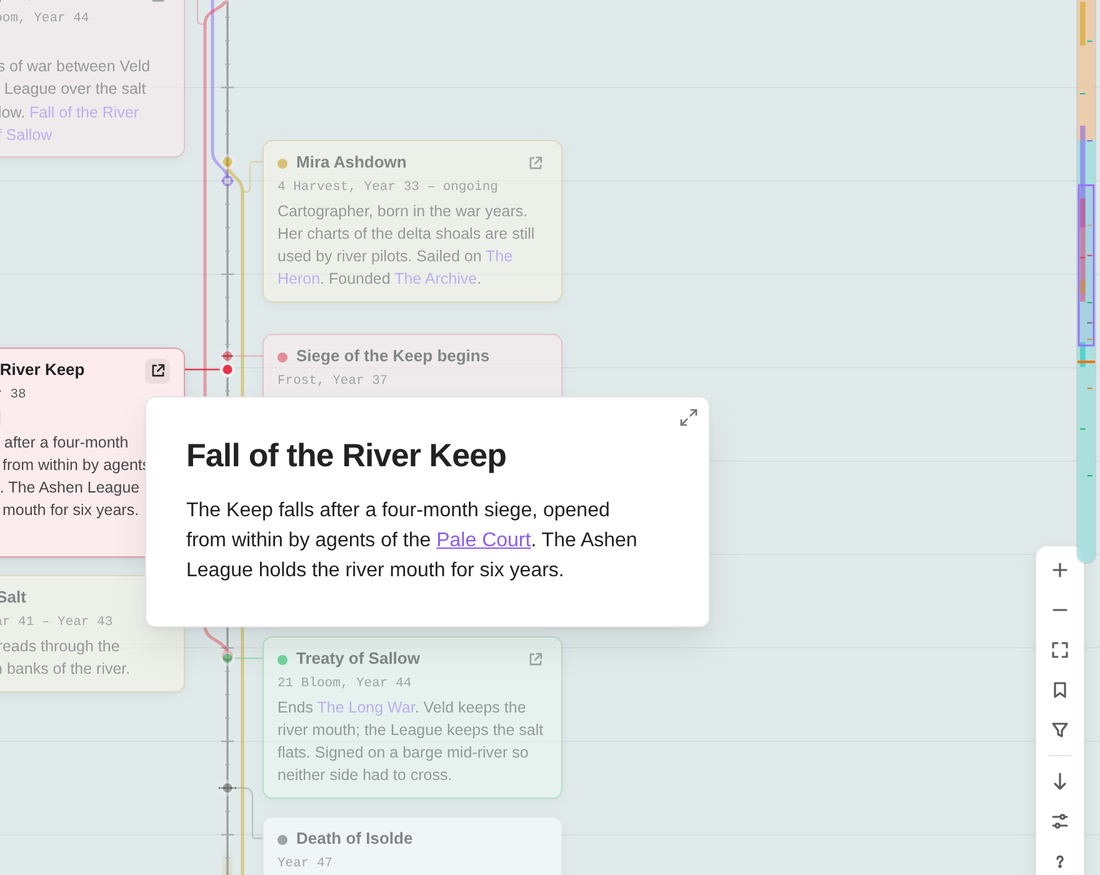The height and width of the screenshot is (875, 1100).
Task: Follow the Pale Court link in the popup
Action: point(483,540)
